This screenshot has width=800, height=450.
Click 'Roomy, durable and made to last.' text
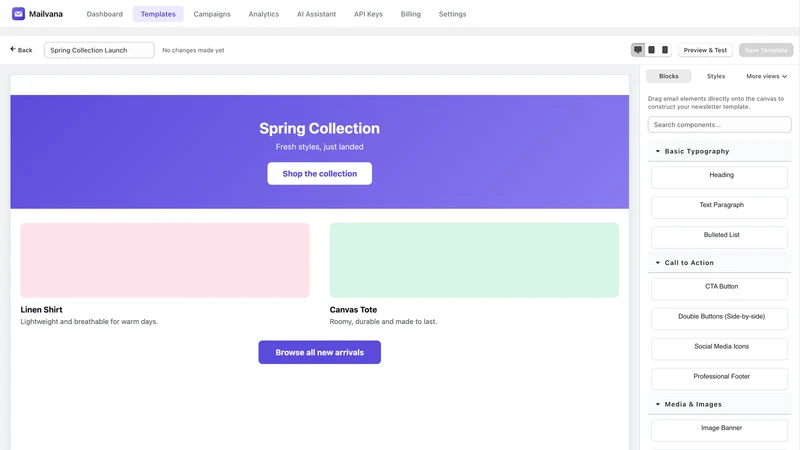383,321
